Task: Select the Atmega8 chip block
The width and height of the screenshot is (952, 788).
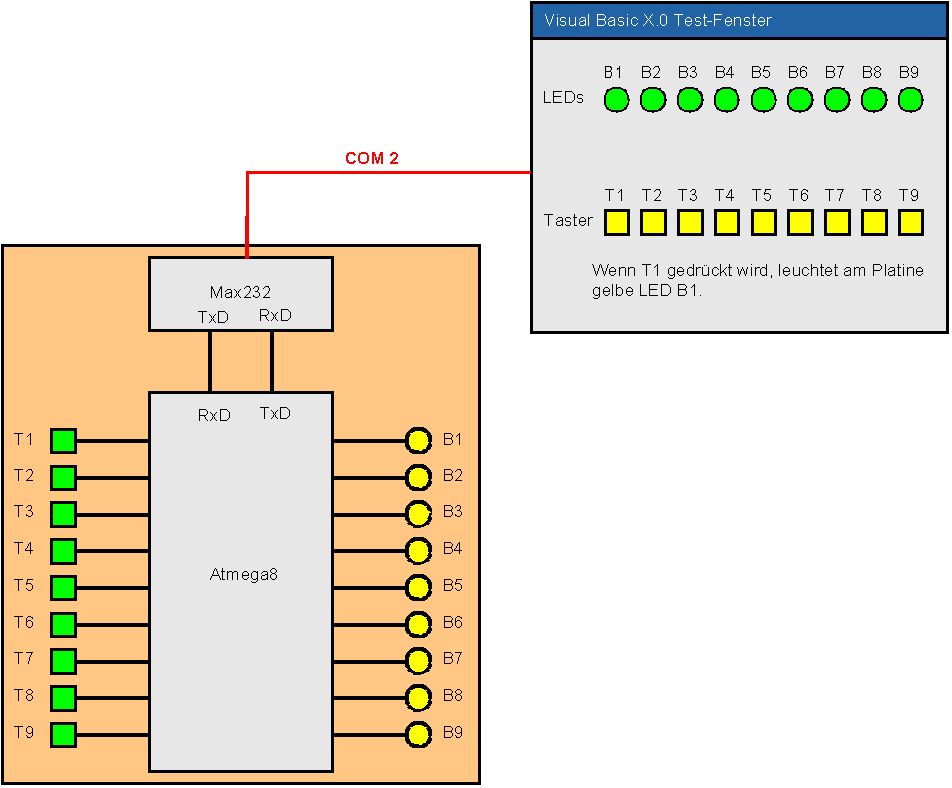Action: click(x=241, y=582)
